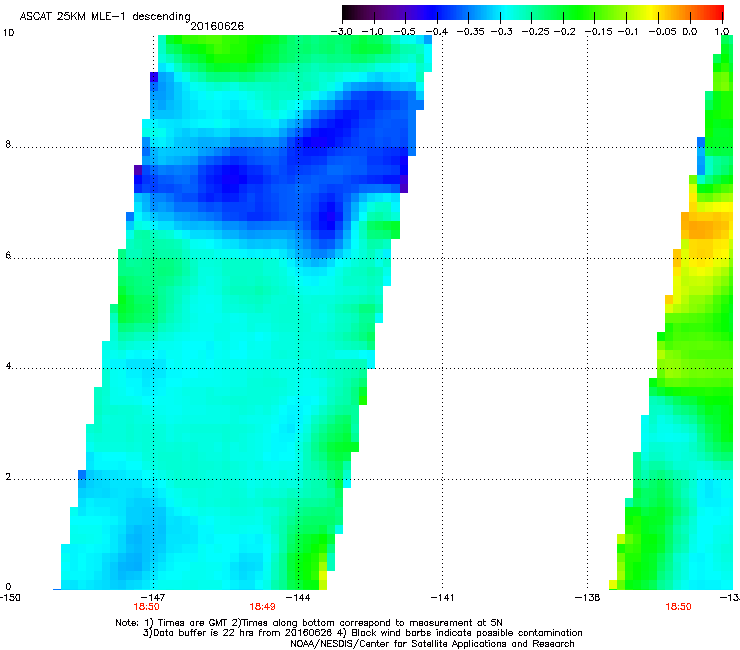Click red time 18:50 beneath the -147 label
This screenshot has width=740, height=650.
click(146, 607)
